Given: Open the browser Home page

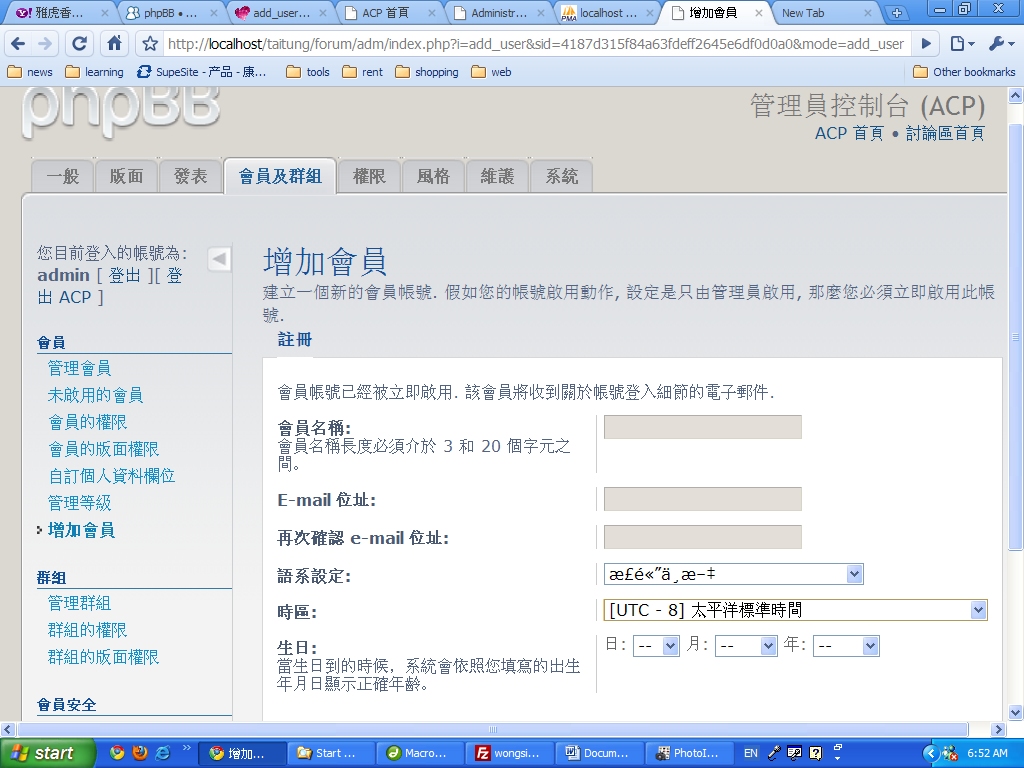Looking at the screenshot, I should click(x=114, y=44).
